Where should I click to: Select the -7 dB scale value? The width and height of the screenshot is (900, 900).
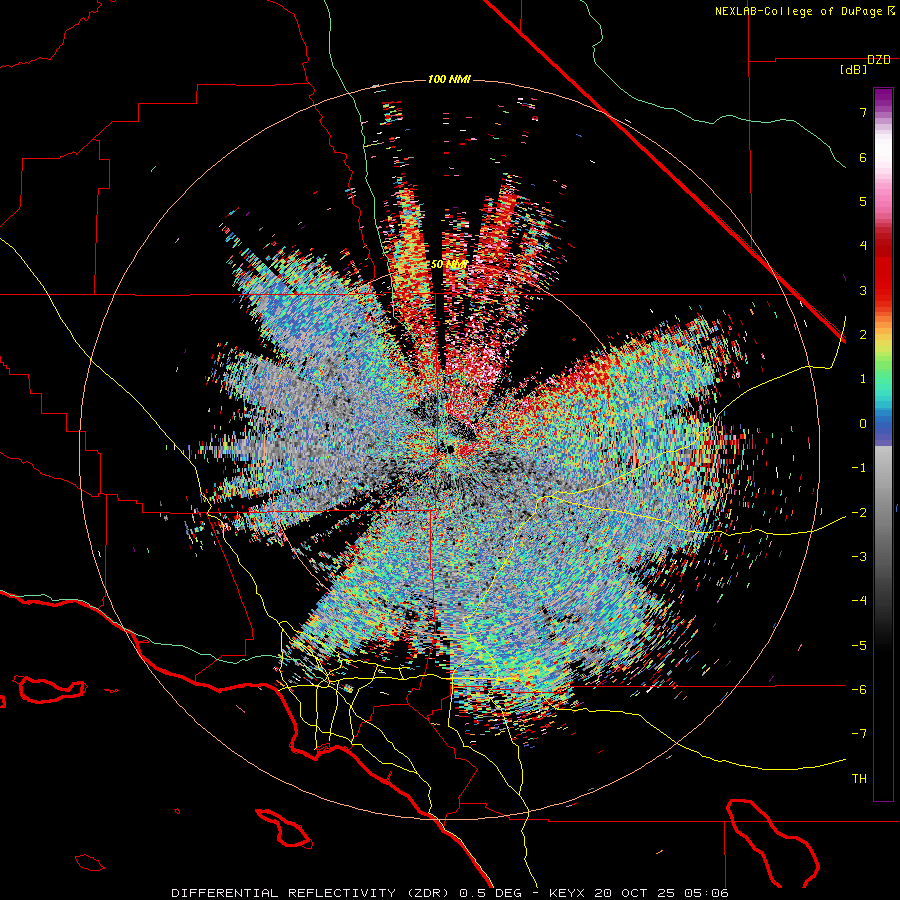pos(859,734)
